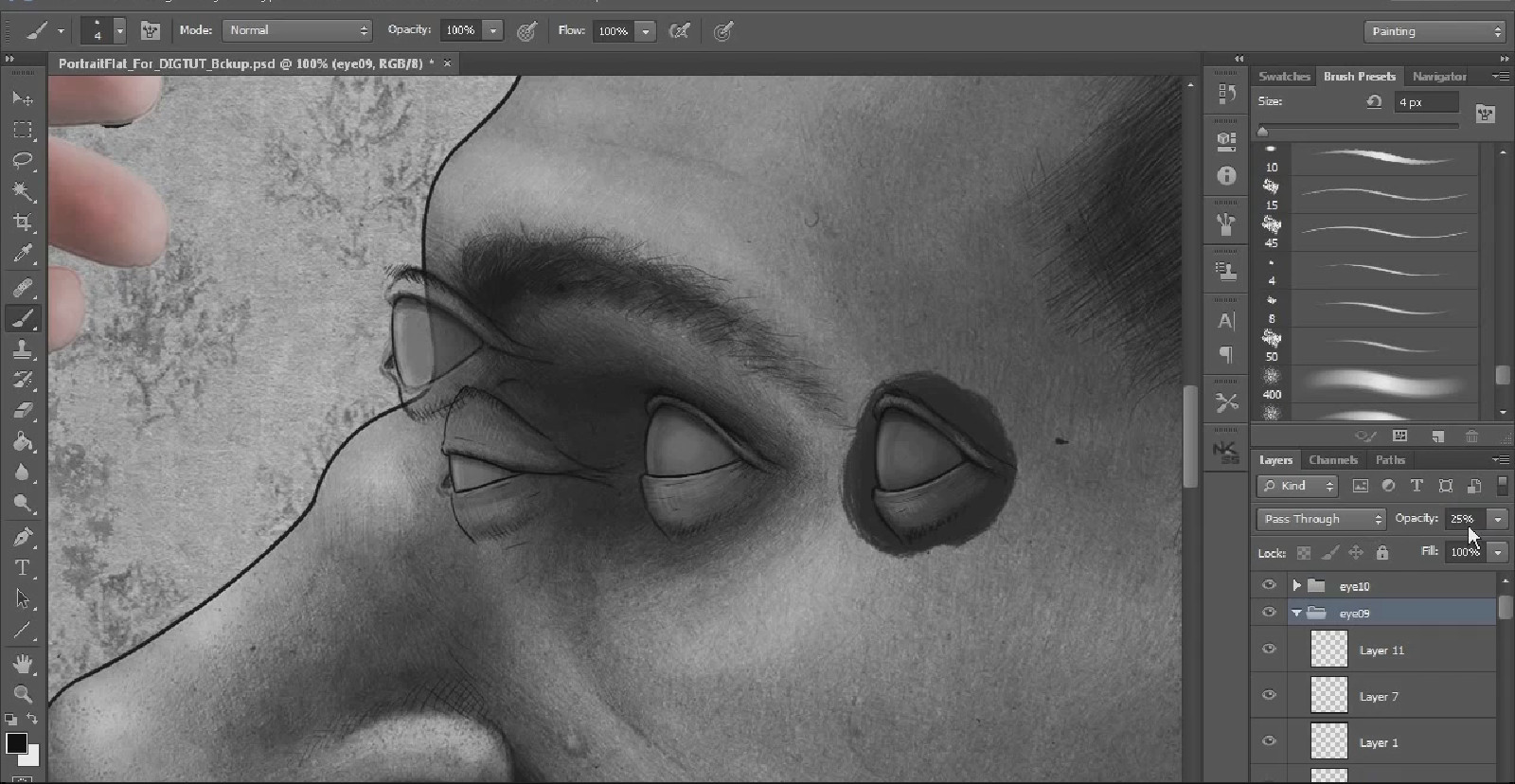
Task: Hide the eye10 group
Action: 1269,585
